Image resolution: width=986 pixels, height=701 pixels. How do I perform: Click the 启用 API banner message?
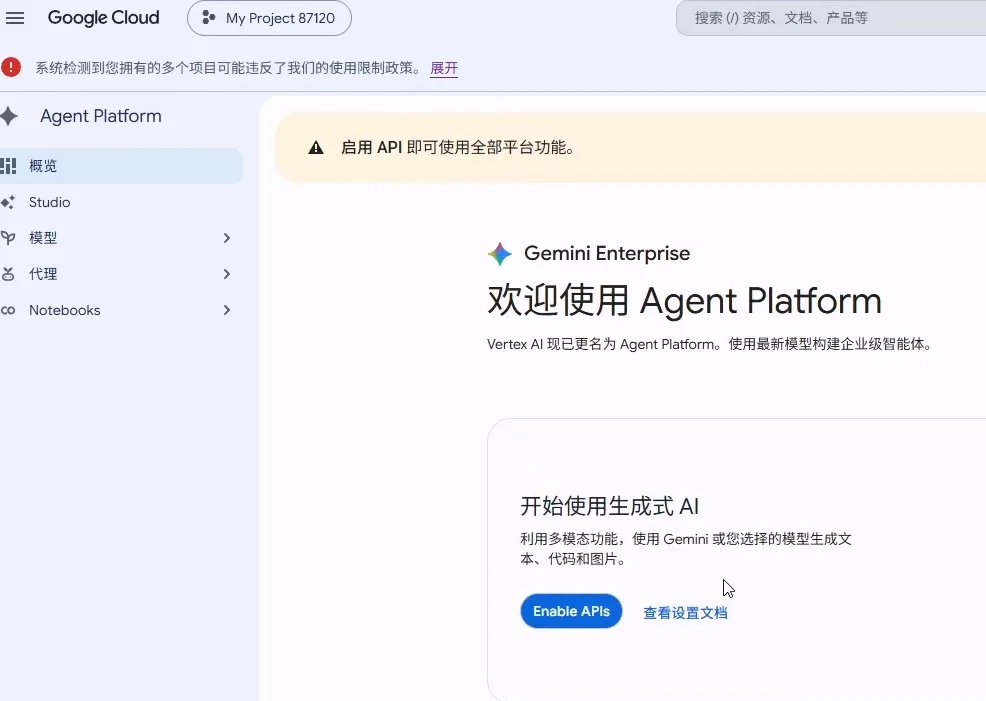click(457, 148)
